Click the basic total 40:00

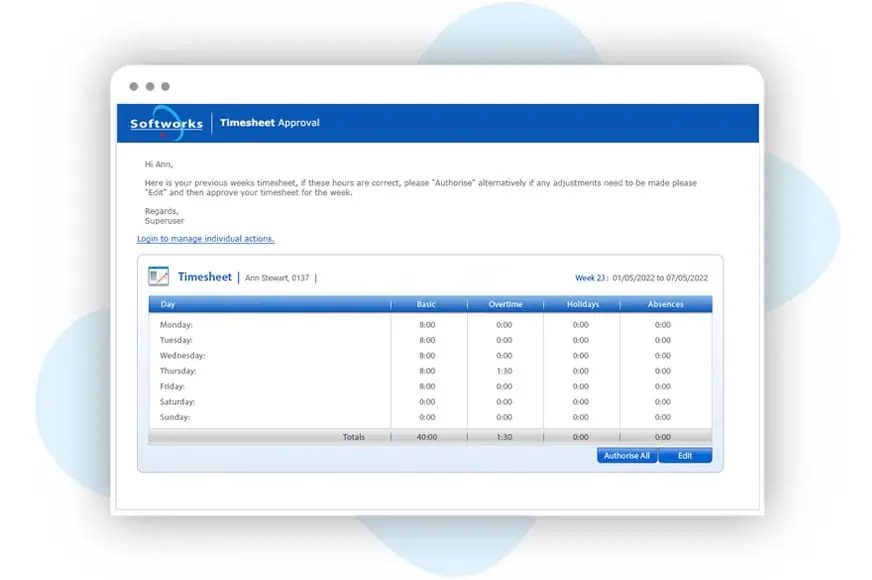(x=427, y=437)
